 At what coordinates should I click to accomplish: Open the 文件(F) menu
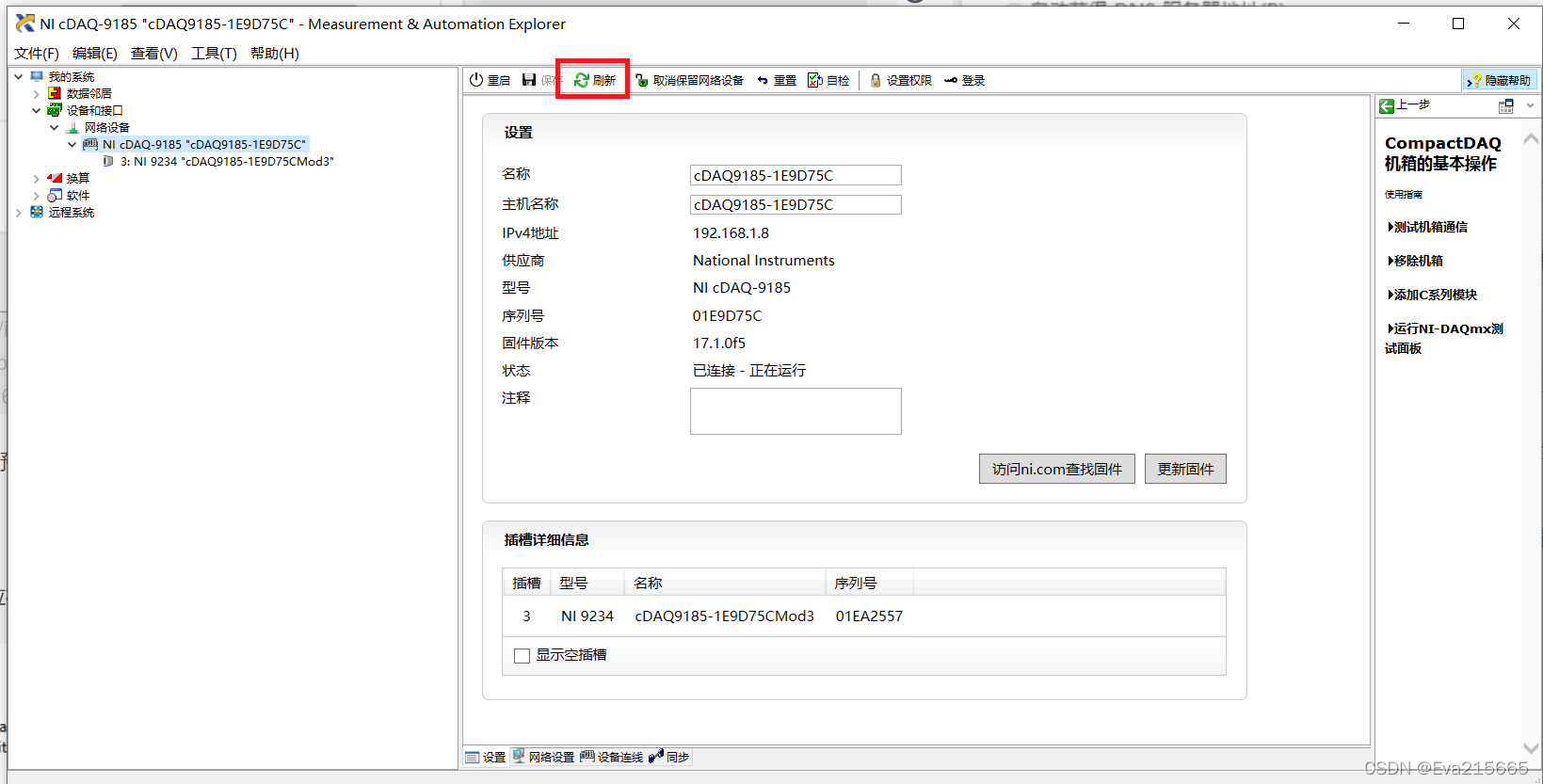point(37,53)
